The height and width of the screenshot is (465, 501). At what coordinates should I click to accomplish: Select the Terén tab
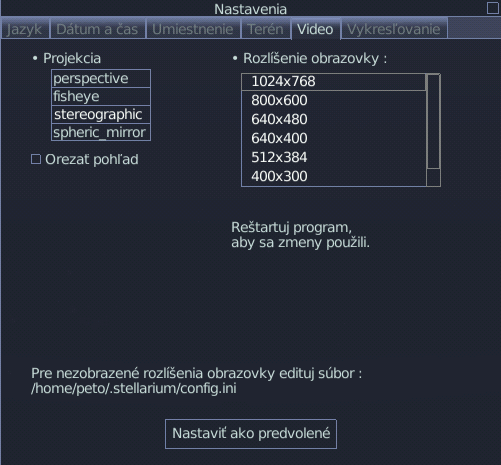coord(265,29)
